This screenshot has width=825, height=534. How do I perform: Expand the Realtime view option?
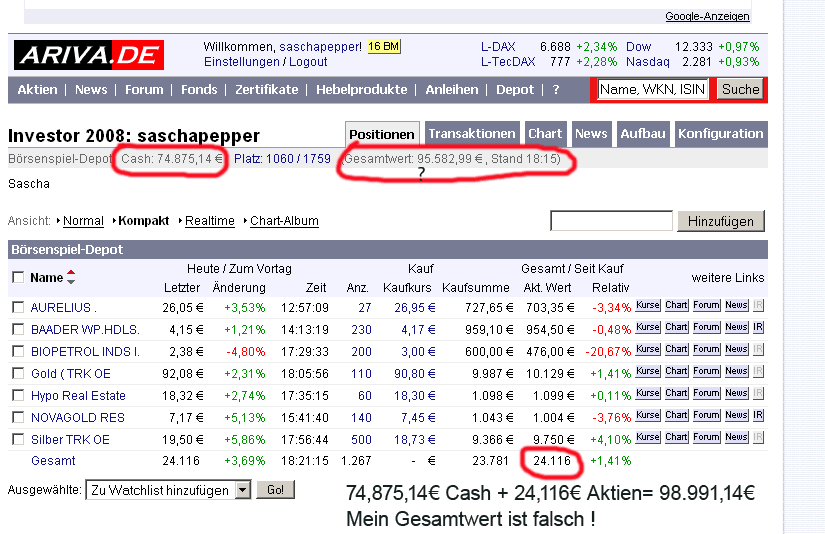coord(209,220)
